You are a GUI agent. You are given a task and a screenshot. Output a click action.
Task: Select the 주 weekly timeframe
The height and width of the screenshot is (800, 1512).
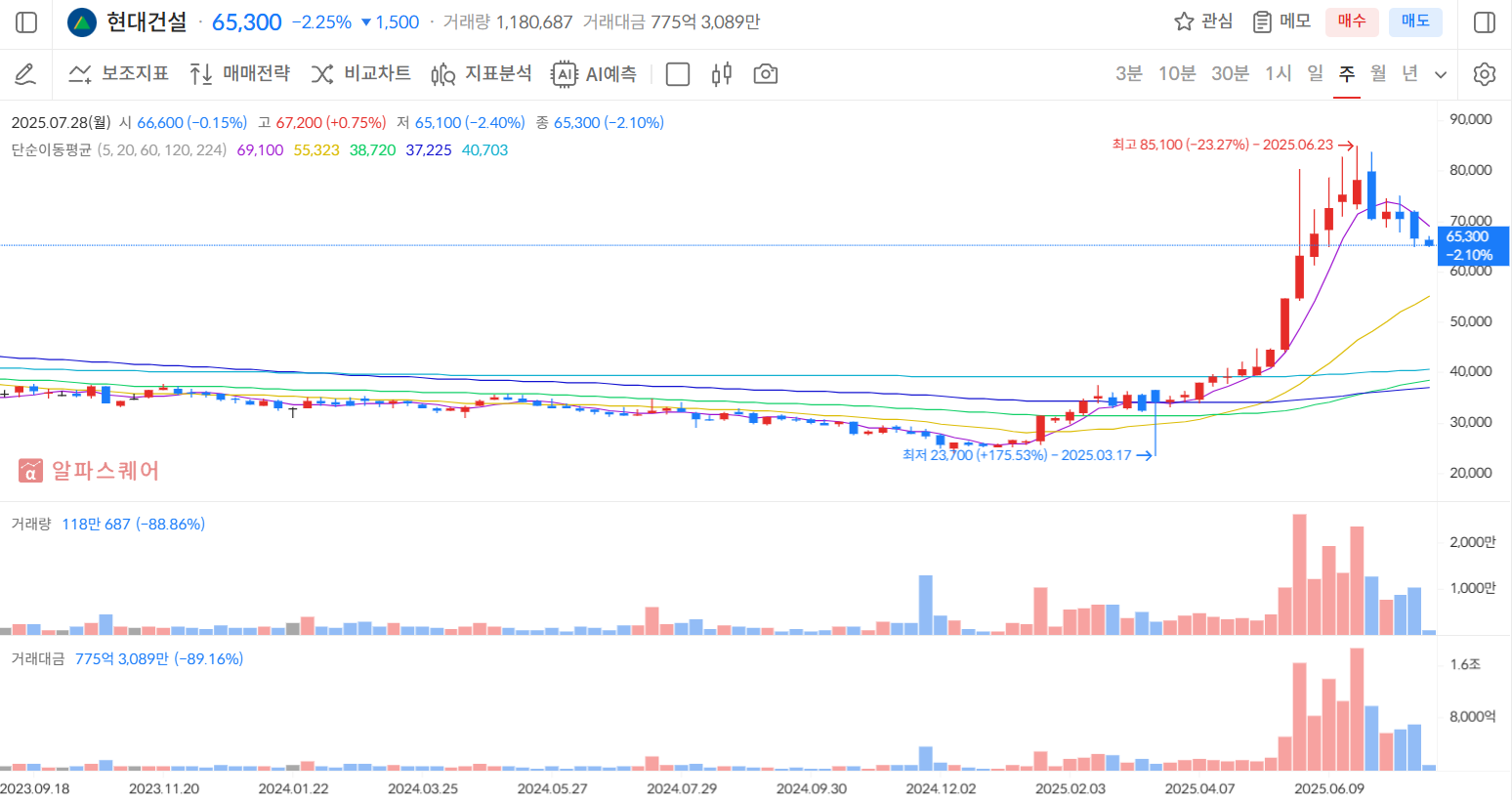[x=1347, y=74]
